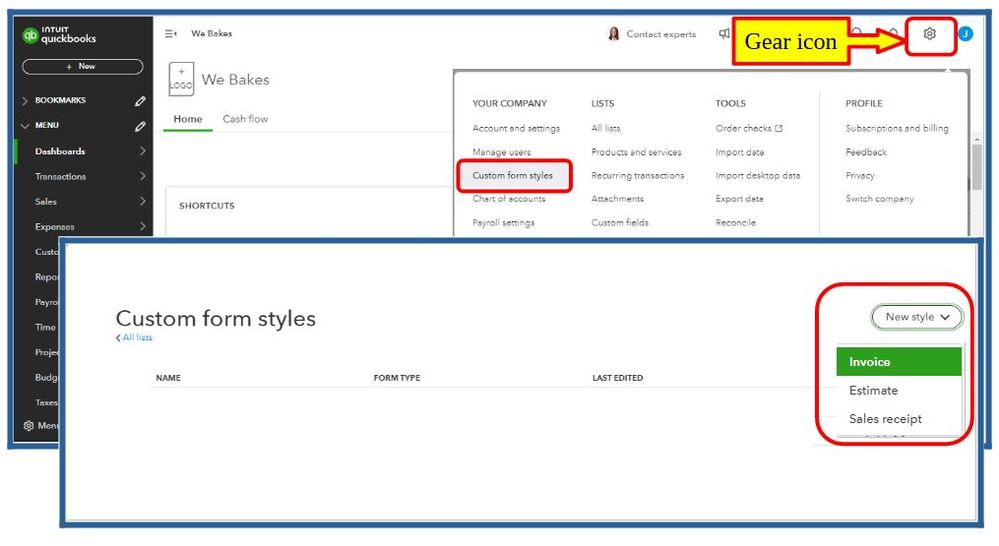999x546 pixels.
Task: Open All lists under LISTS
Action: (605, 128)
